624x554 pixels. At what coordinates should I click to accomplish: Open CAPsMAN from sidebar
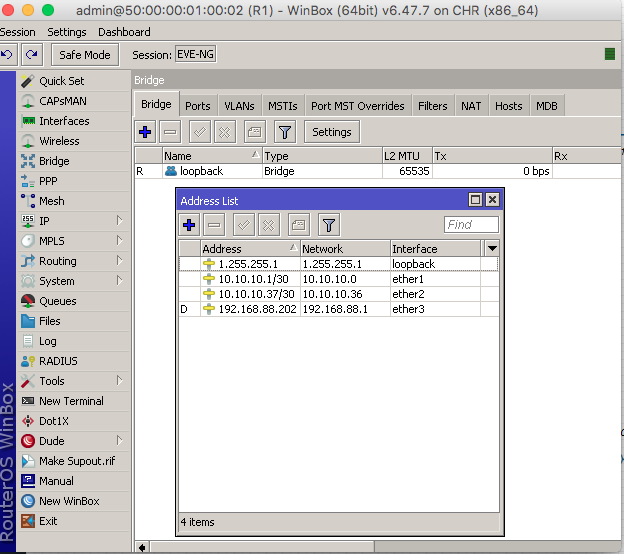click(x=74, y=101)
